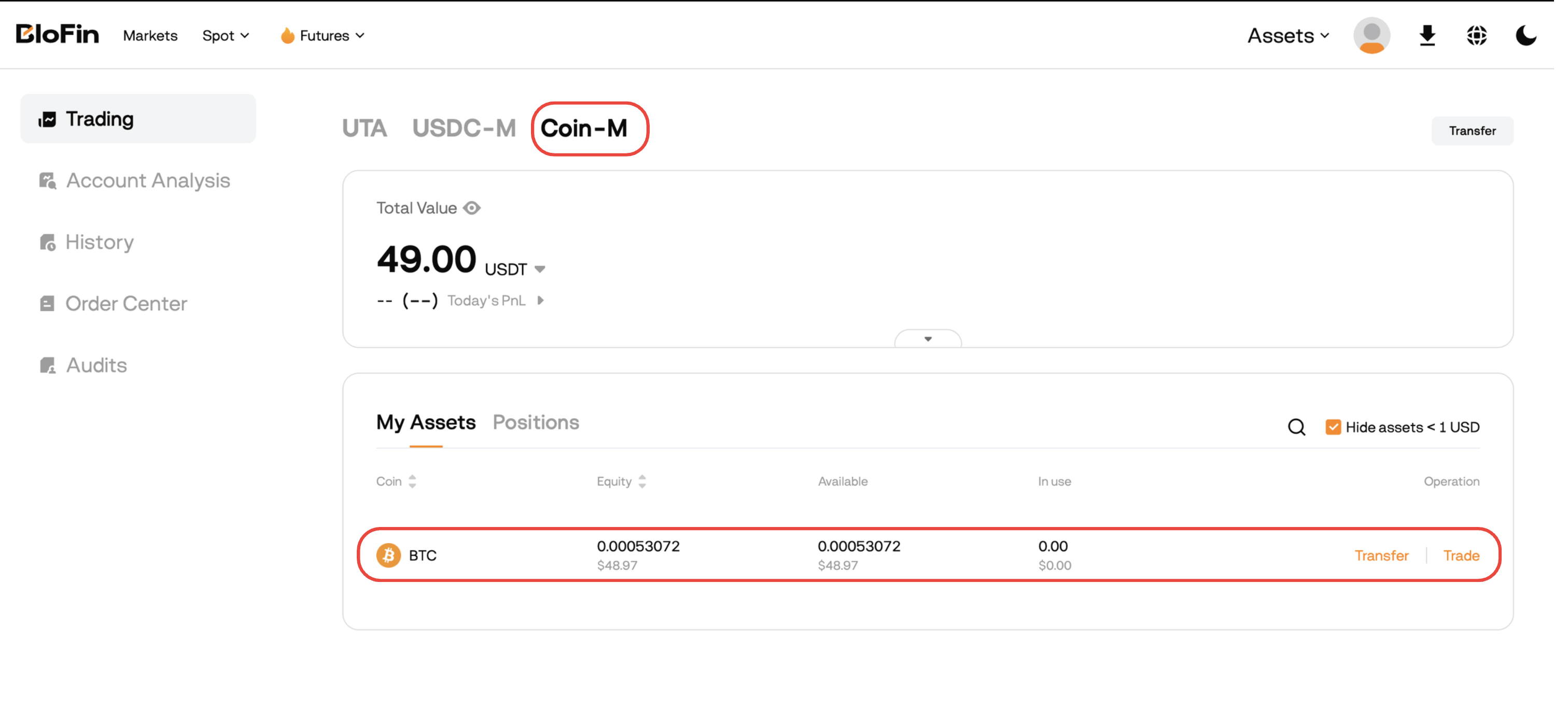Expand the Total Value card details
This screenshot has width=1568, height=712.
click(x=928, y=339)
